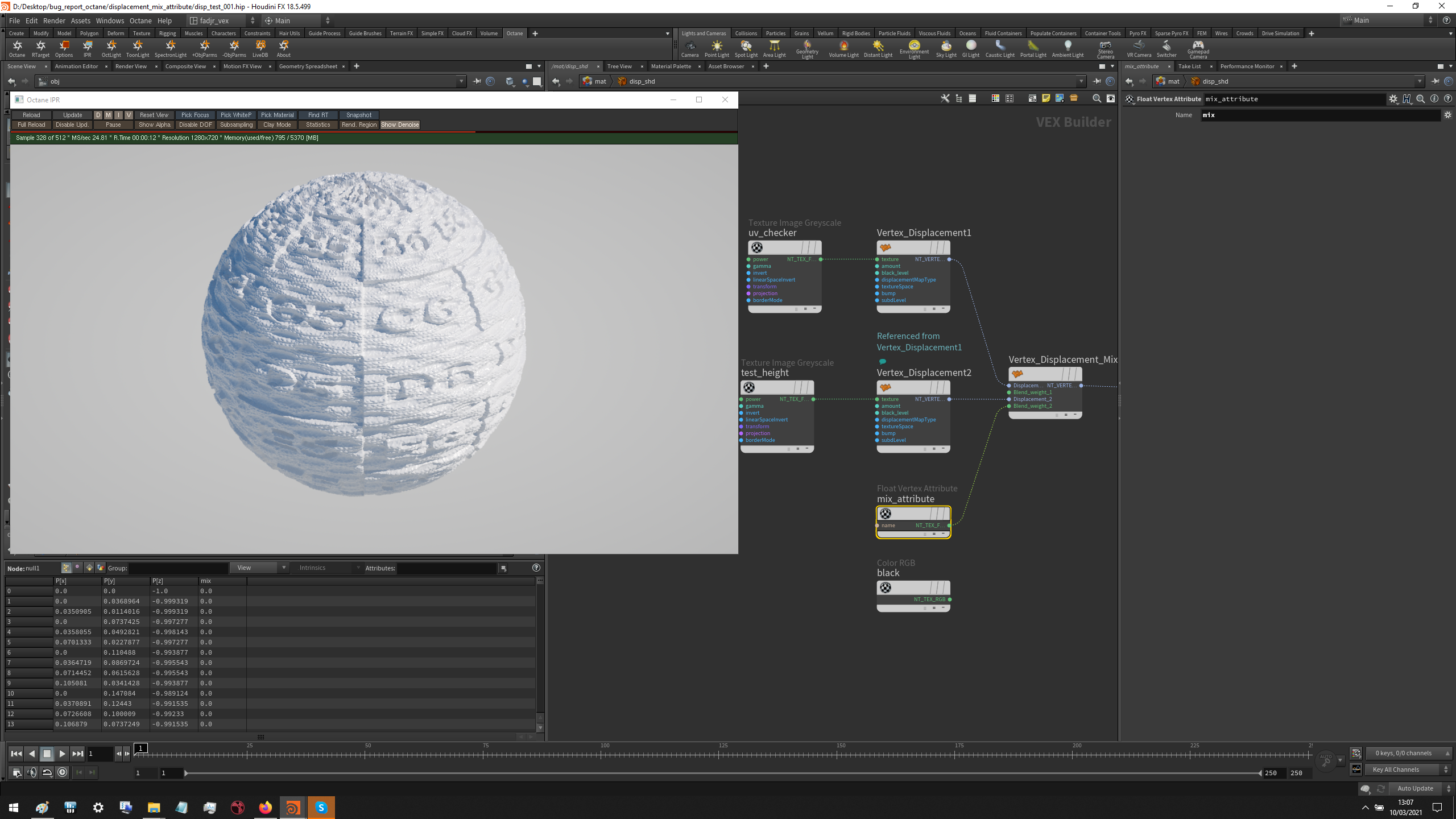1456x819 pixels.
Task: Open the View dropdown in Geometry Spreadsheet
Action: tap(259, 568)
